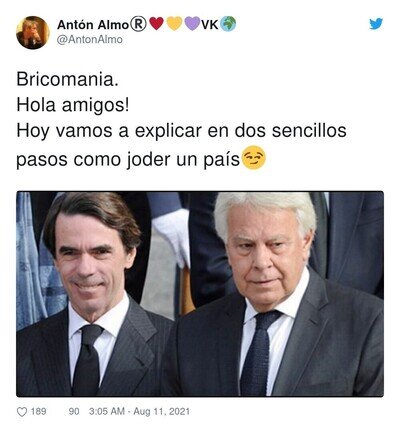Click the 90 count next to likes
The height and width of the screenshot is (427, 400).
point(74,412)
